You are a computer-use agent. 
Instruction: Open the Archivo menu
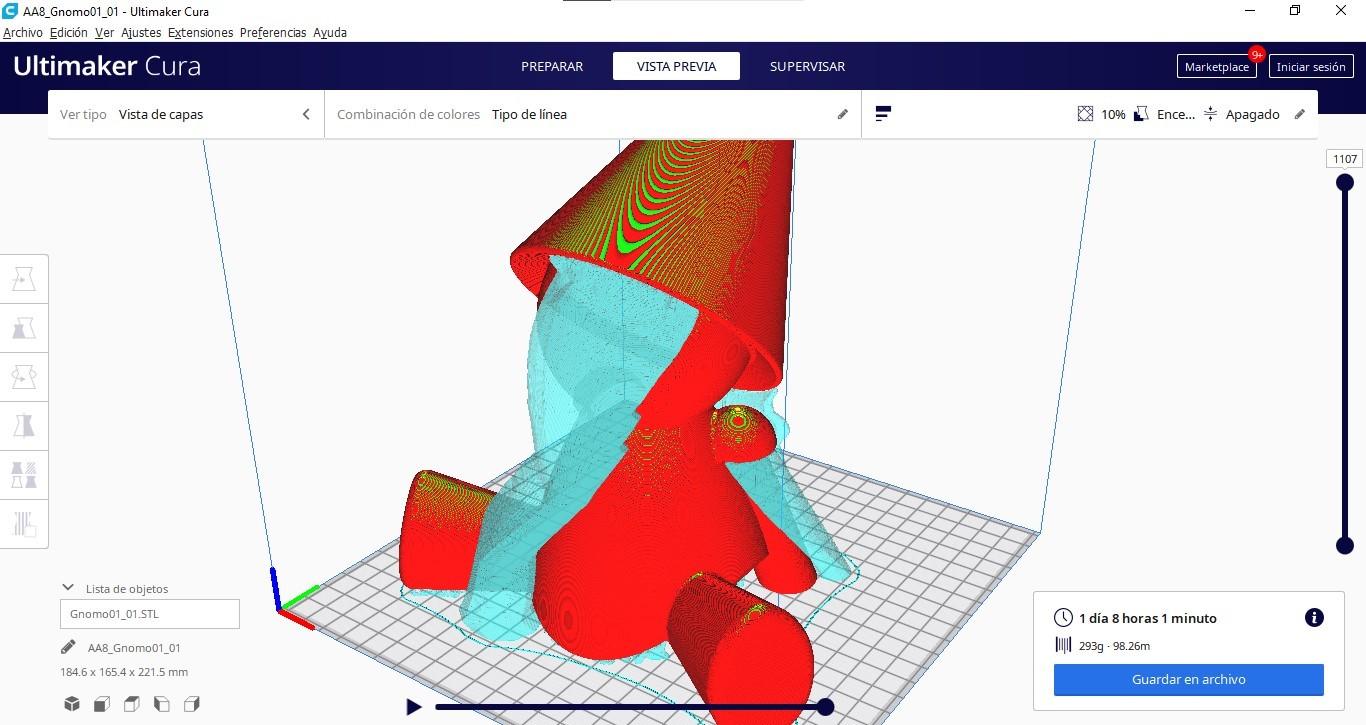[x=23, y=32]
